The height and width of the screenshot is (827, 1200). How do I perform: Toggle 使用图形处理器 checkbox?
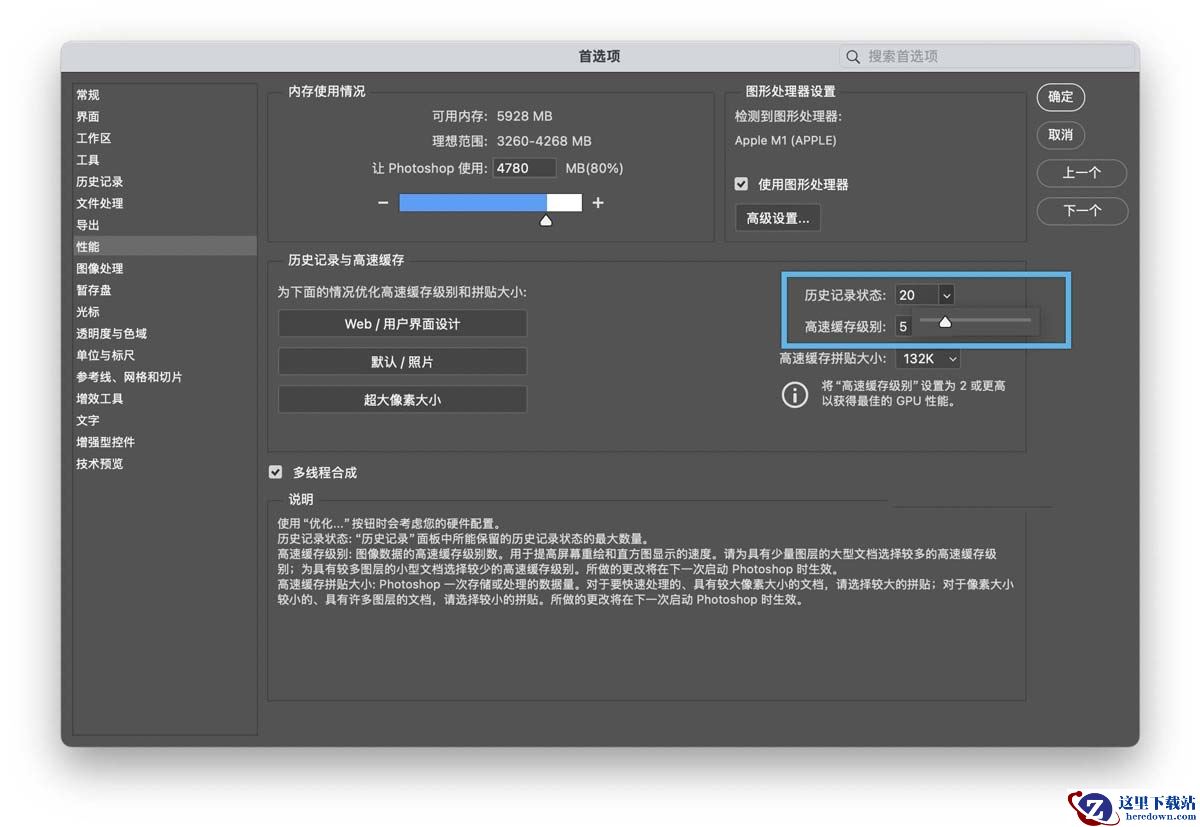pyautogui.click(x=741, y=184)
